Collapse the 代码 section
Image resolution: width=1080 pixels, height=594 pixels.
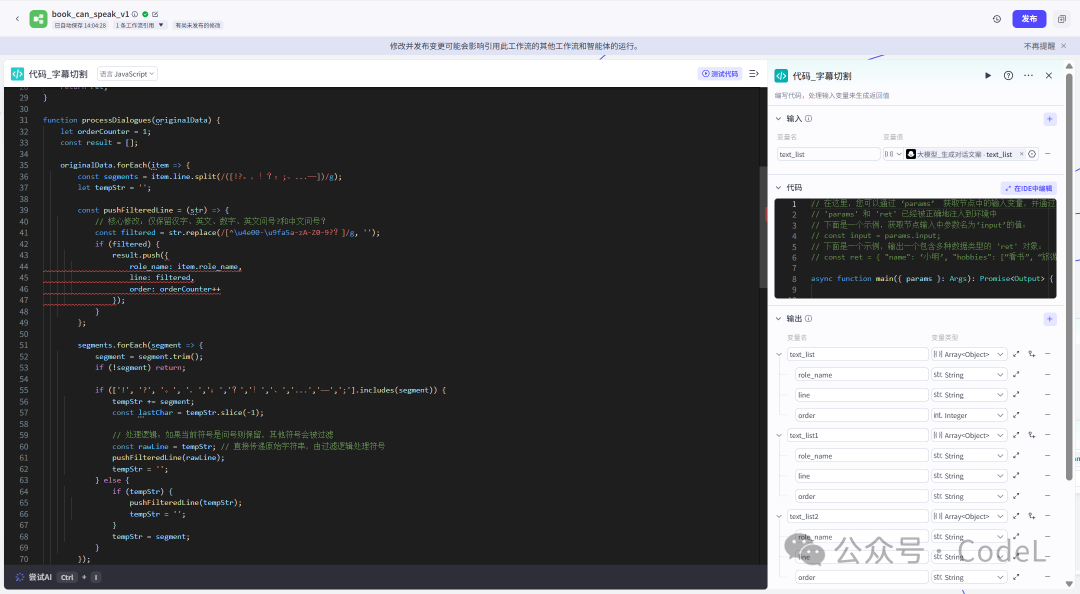coord(778,187)
